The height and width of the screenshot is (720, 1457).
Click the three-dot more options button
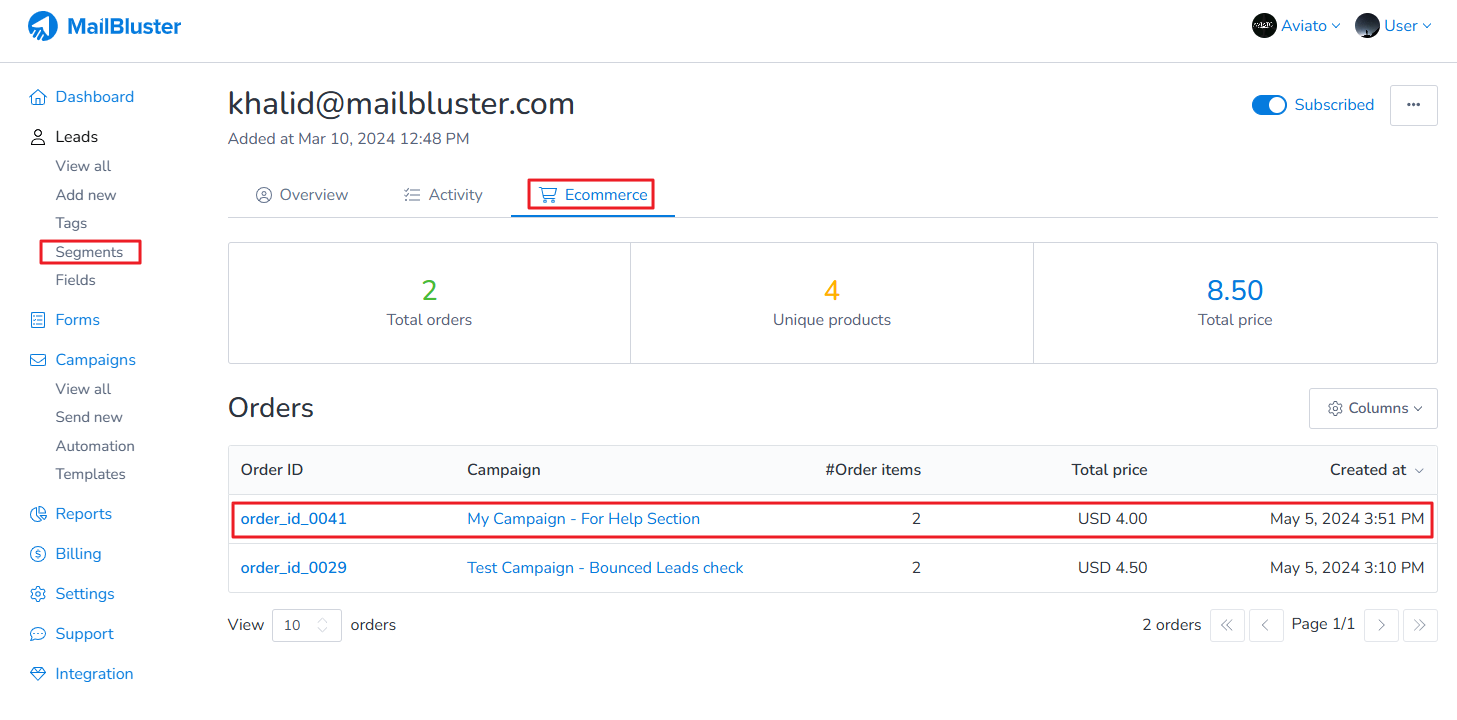[x=1413, y=105]
